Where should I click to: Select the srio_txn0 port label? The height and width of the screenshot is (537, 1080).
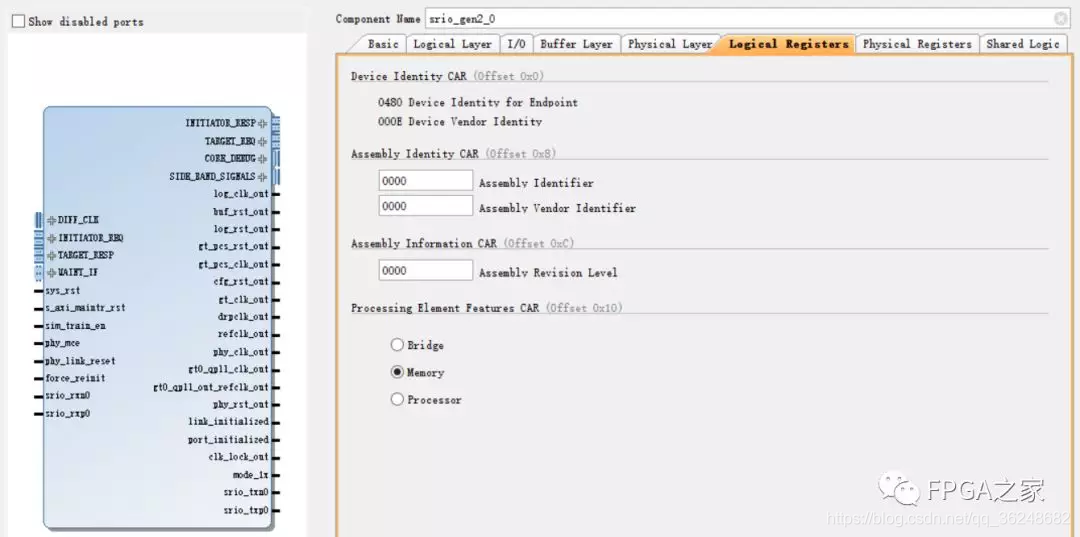[246, 492]
